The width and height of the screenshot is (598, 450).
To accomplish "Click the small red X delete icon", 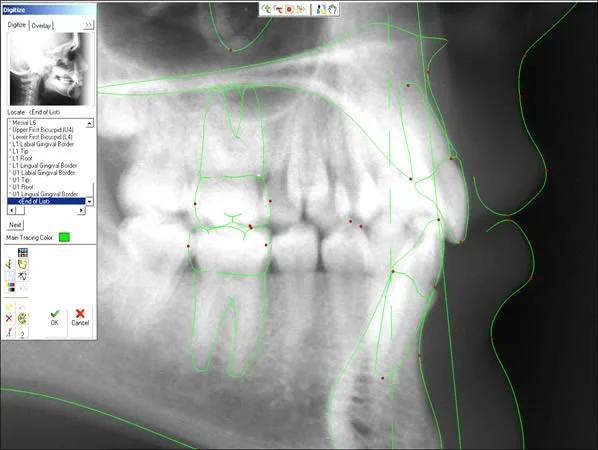I will click(9, 318).
